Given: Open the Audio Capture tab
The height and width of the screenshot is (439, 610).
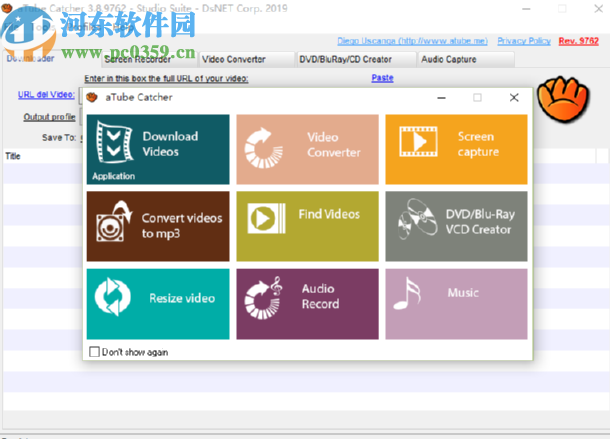Looking at the screenshot, I should coord(466,60).
